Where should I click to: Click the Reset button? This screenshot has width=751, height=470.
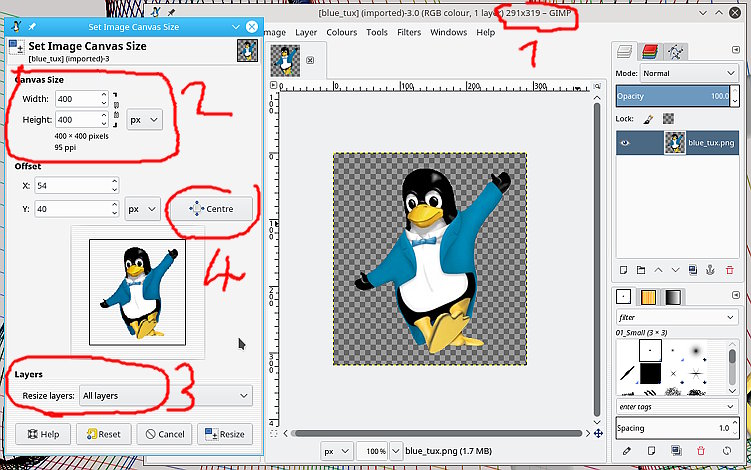point(103,434)
